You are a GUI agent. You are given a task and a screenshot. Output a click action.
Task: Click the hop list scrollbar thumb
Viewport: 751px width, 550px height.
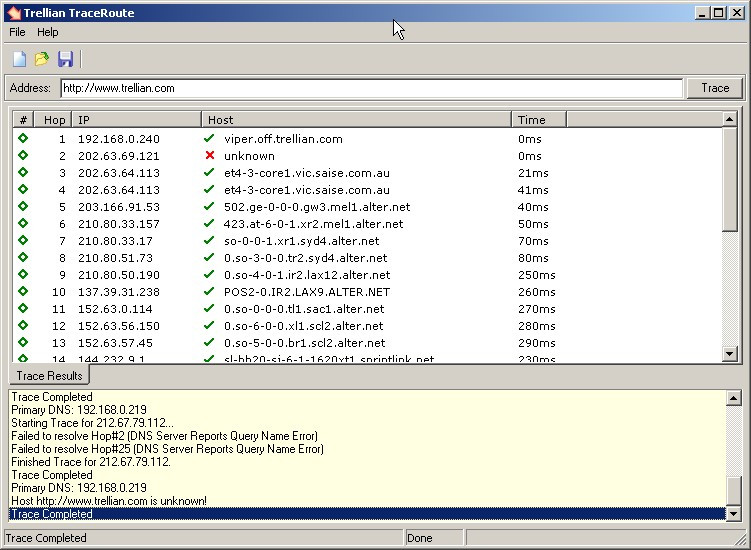pyautogui.click(x=729, y=179)
